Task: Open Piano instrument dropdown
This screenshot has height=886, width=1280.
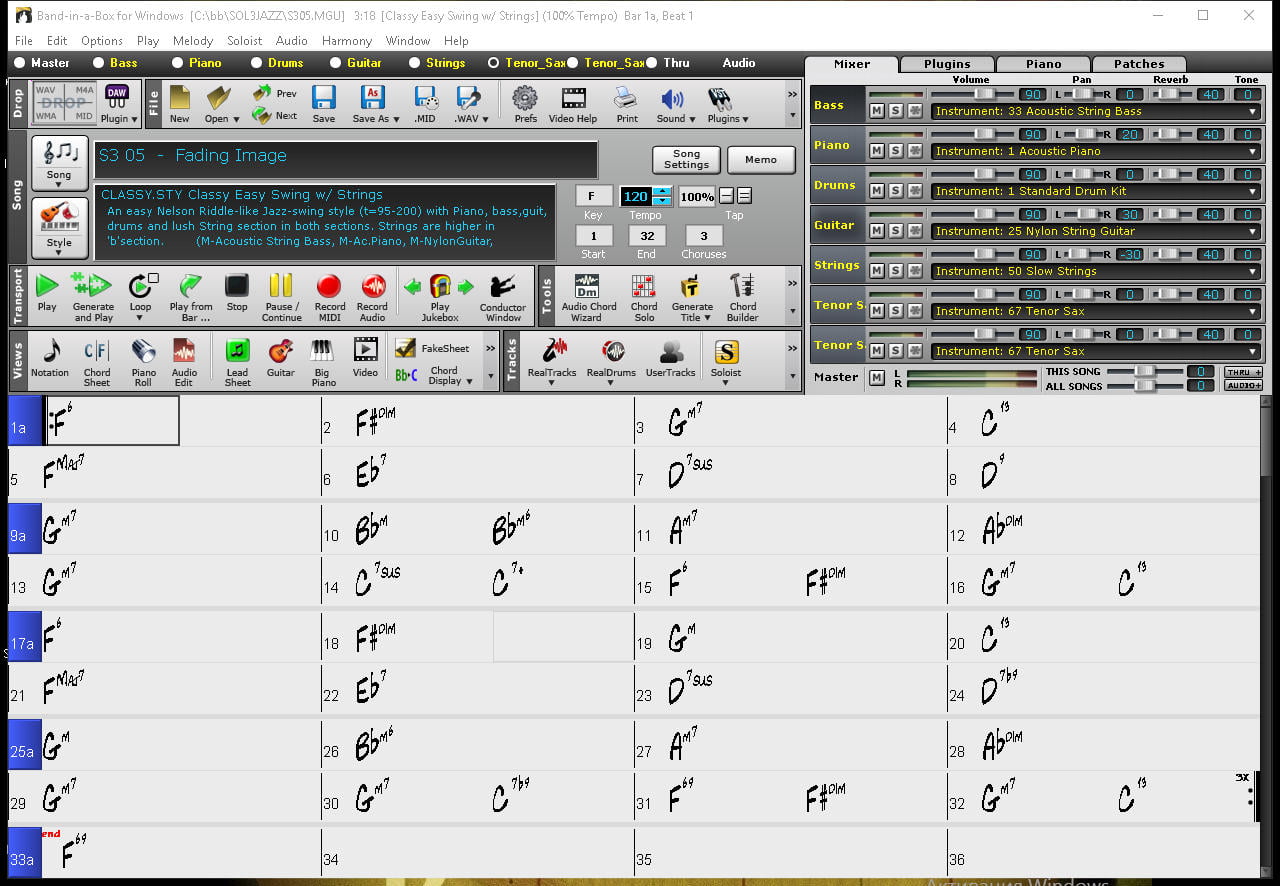Action: (1253, 151)
